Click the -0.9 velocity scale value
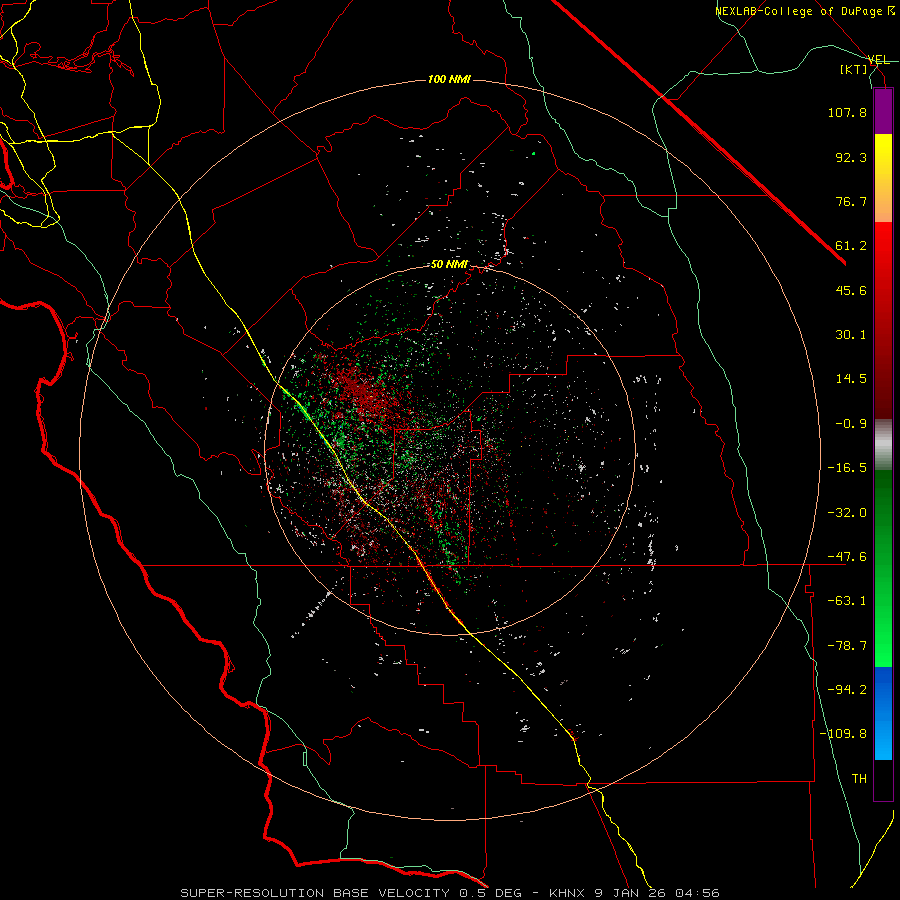The image size is (900, 900). pos(851,424)
